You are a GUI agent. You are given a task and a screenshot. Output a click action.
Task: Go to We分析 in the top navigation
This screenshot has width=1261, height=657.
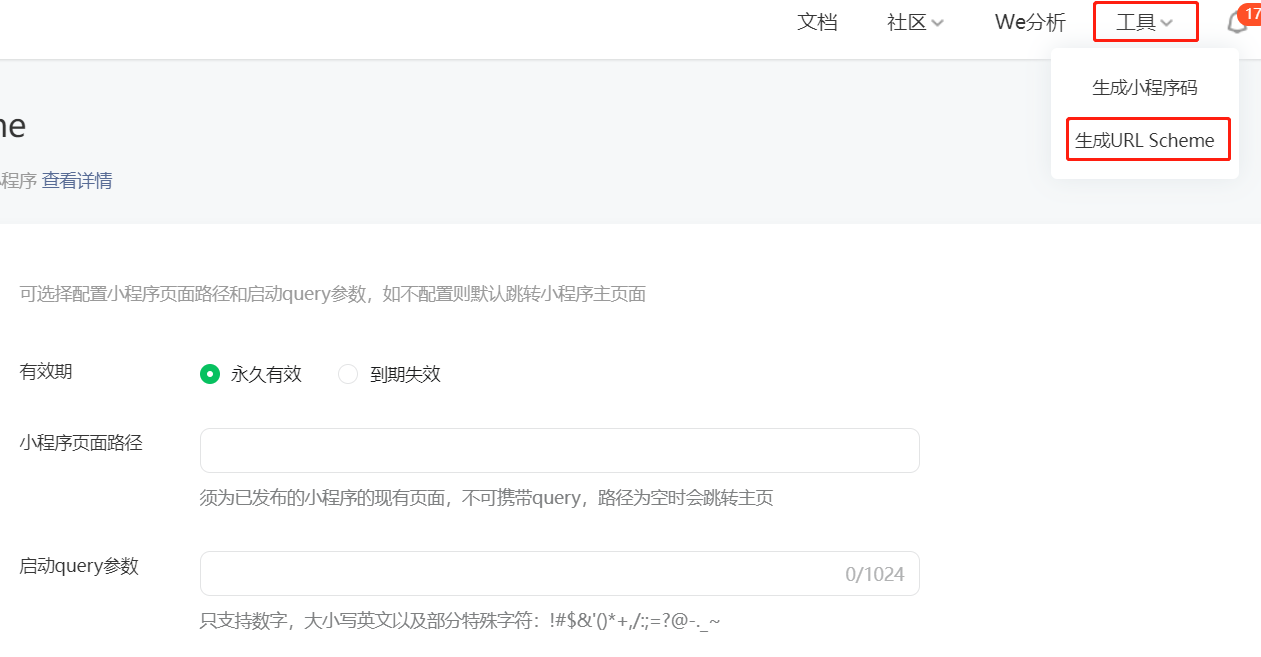pyautogui.click(x=1030, y=22)
